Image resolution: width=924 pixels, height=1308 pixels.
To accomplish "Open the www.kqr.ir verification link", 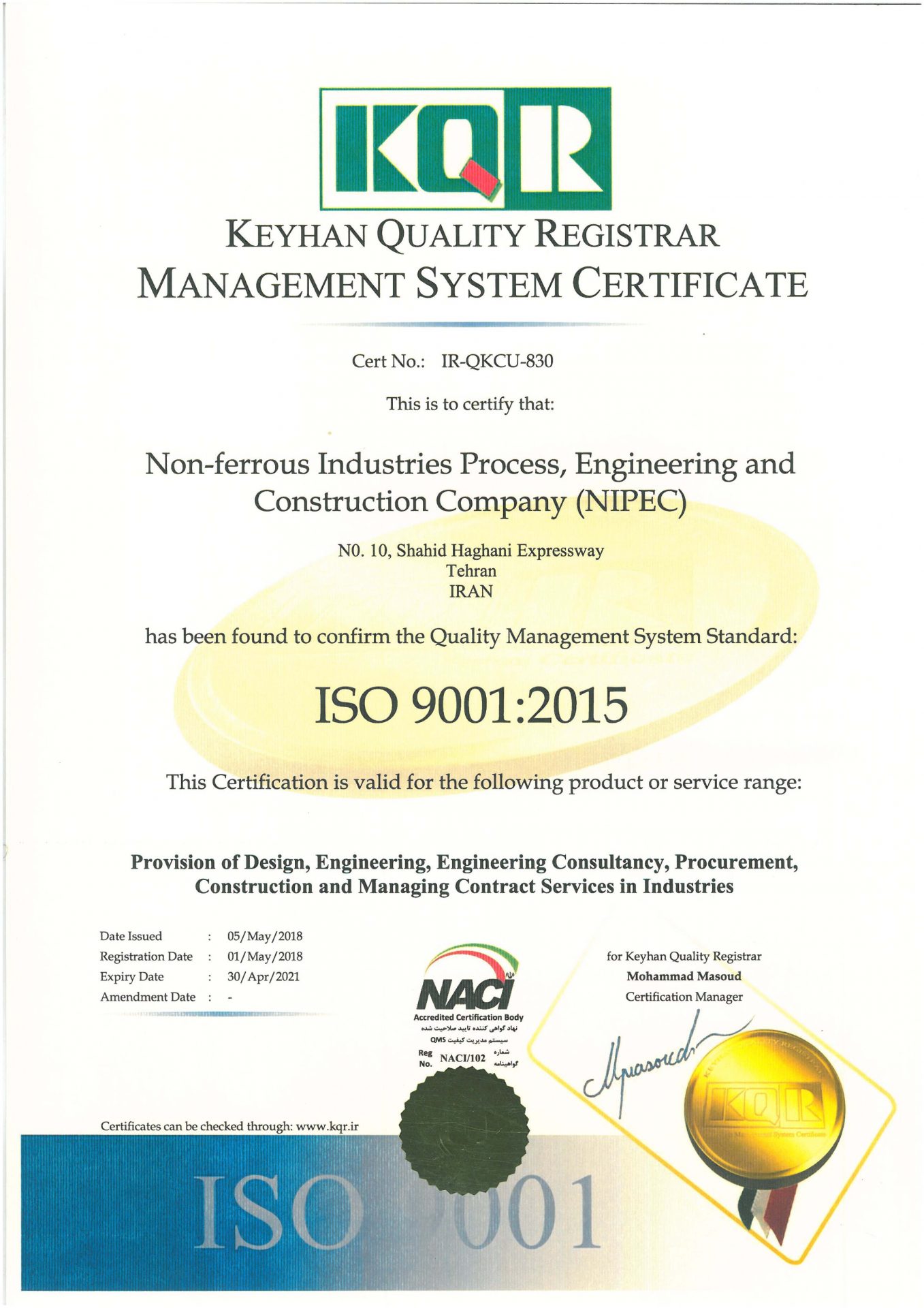I will [328, 1126].
